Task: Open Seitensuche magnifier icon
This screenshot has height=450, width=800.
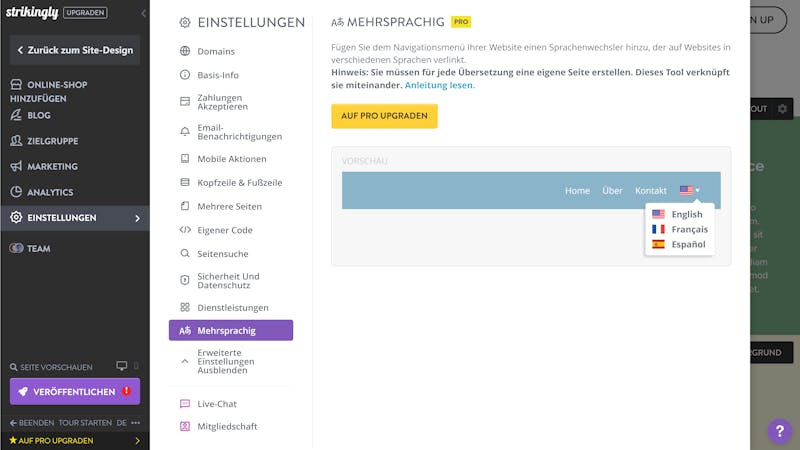Action: pos(185,254)
